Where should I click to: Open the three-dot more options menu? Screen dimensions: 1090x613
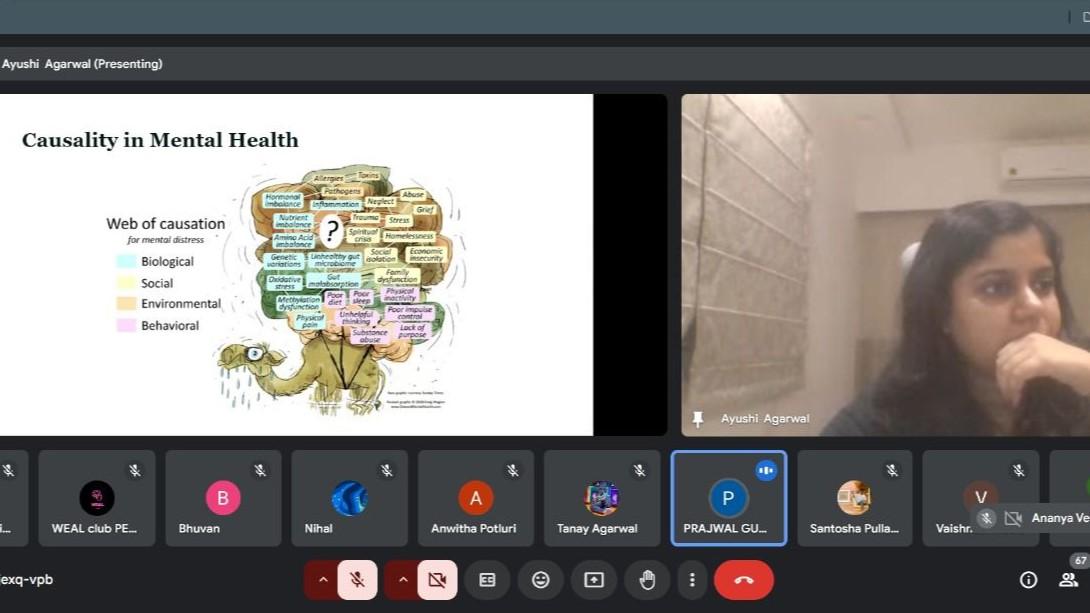692,580
